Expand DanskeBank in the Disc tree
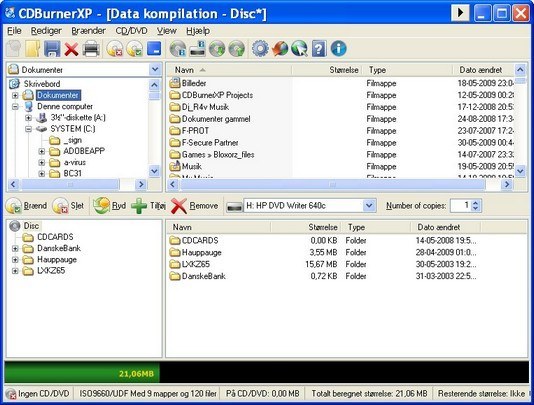 pyautogui.click(x=15, y=249)
